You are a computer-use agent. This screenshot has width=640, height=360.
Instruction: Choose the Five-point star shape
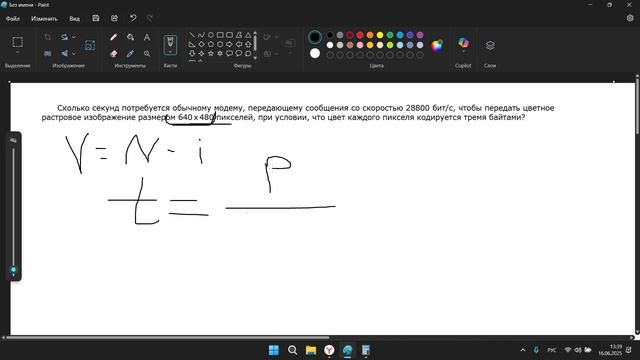pyautogui.click(x=211, y=53)
